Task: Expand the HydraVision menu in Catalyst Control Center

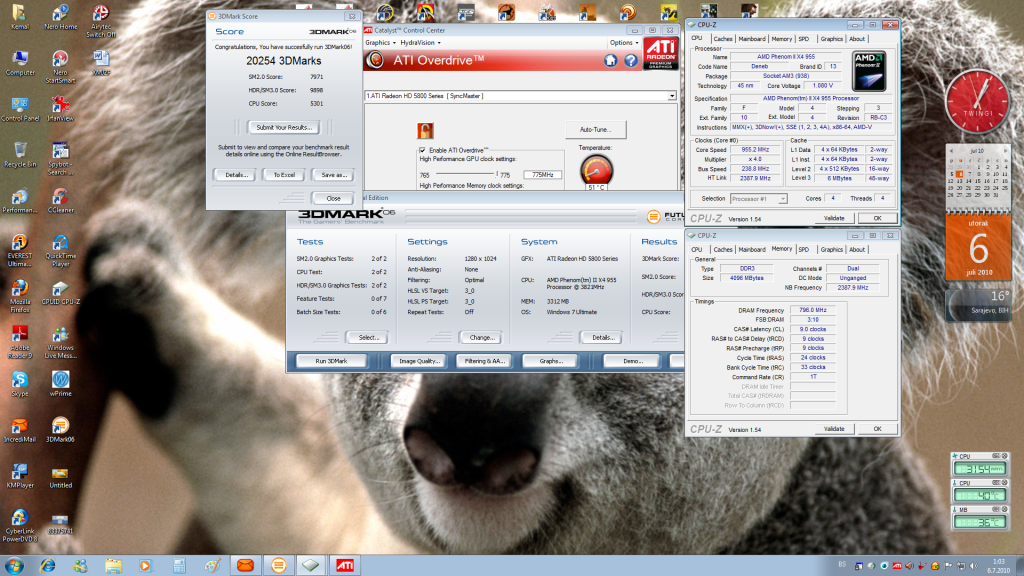Action: [x=420, y=42]
